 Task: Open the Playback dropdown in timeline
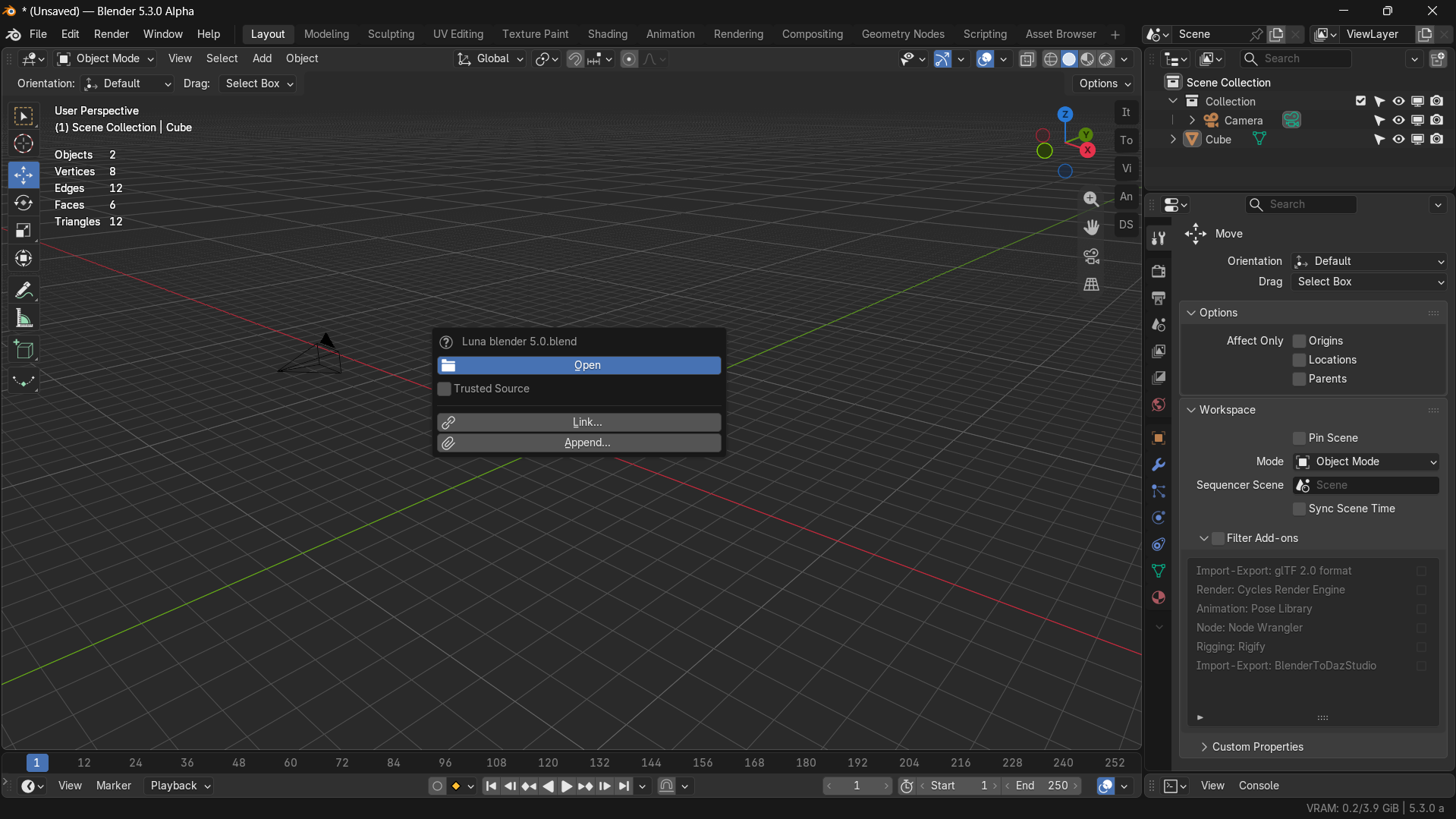point(179,786)
